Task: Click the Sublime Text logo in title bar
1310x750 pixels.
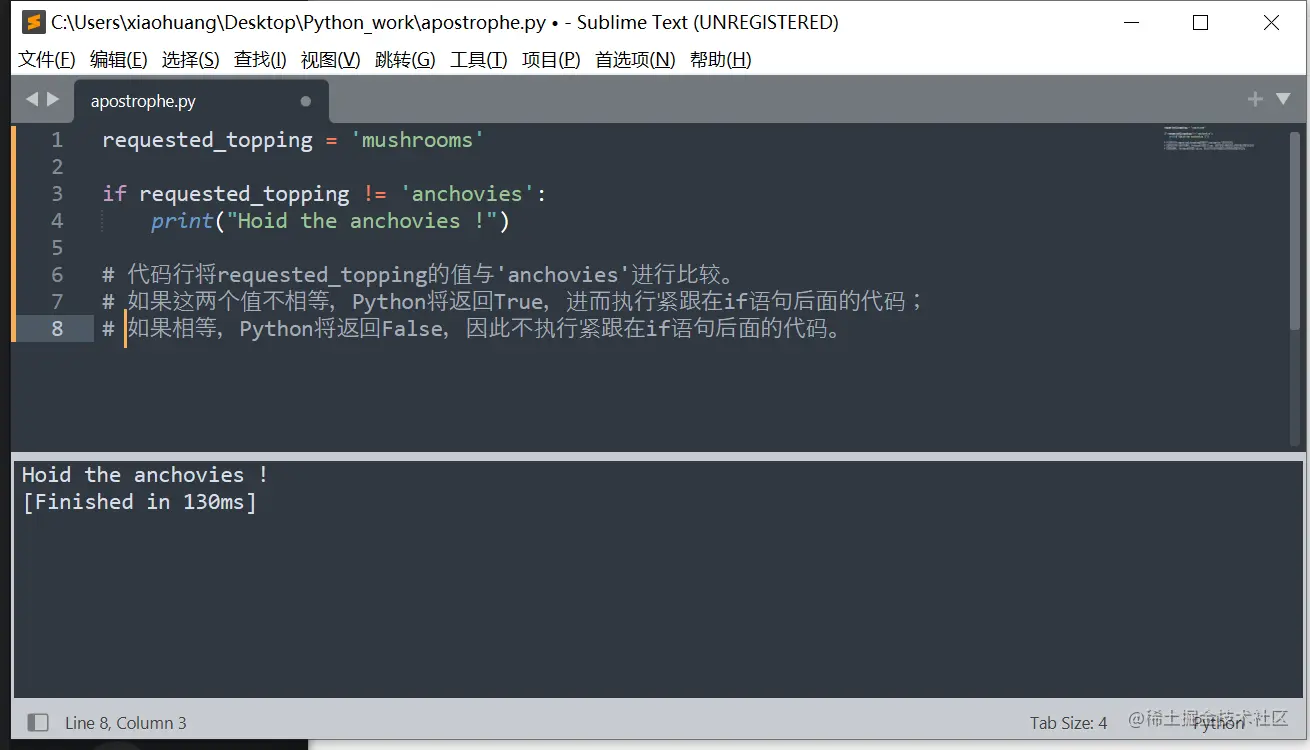Action: [x=33, y=22]
